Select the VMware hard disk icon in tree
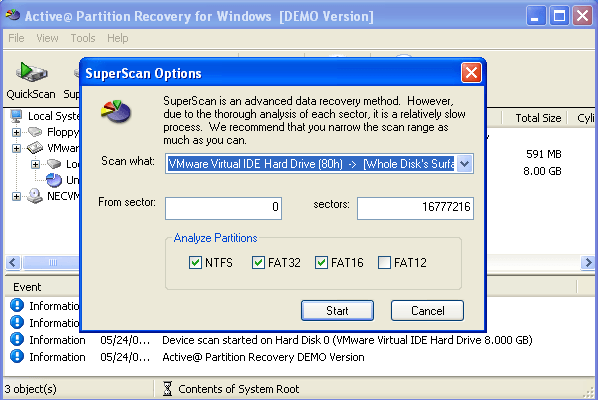 coord(35,148)
